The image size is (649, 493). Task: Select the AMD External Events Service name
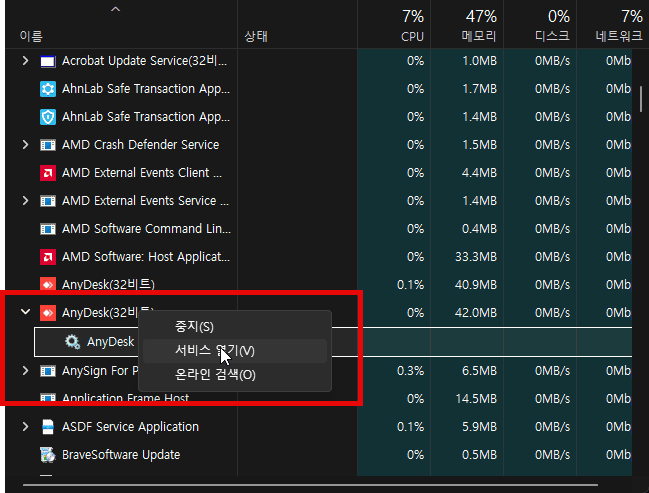145,201
